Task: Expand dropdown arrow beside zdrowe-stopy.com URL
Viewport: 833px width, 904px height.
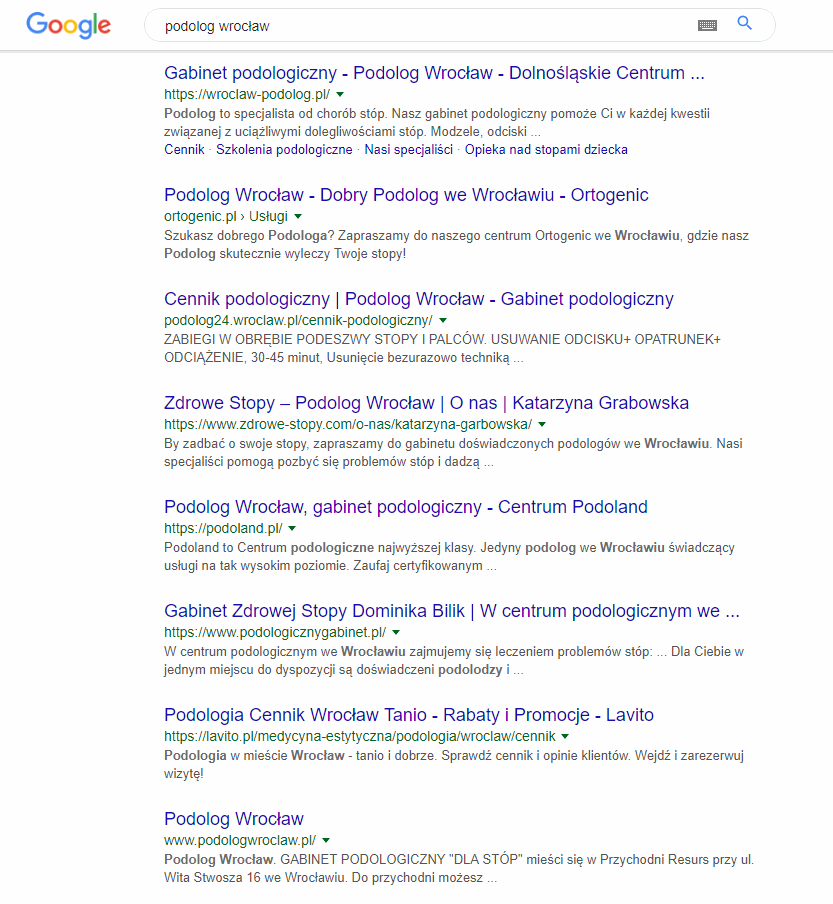Action: coord(542,424)
